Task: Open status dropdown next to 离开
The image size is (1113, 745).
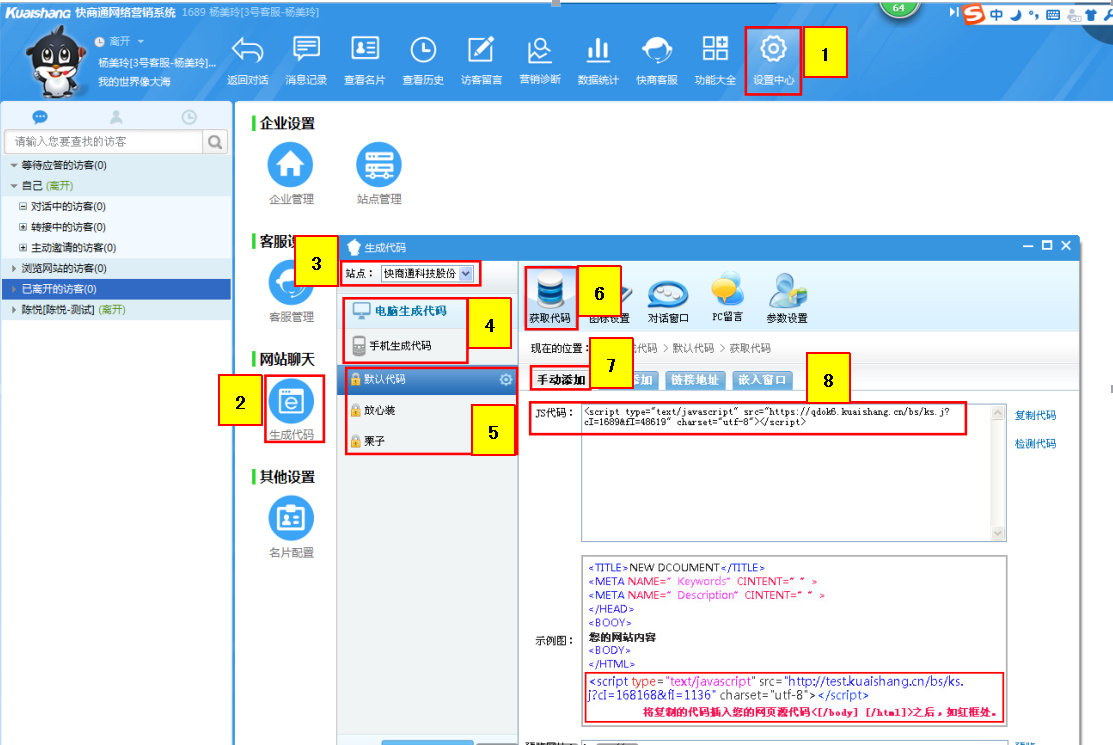Action: point(141,41)
